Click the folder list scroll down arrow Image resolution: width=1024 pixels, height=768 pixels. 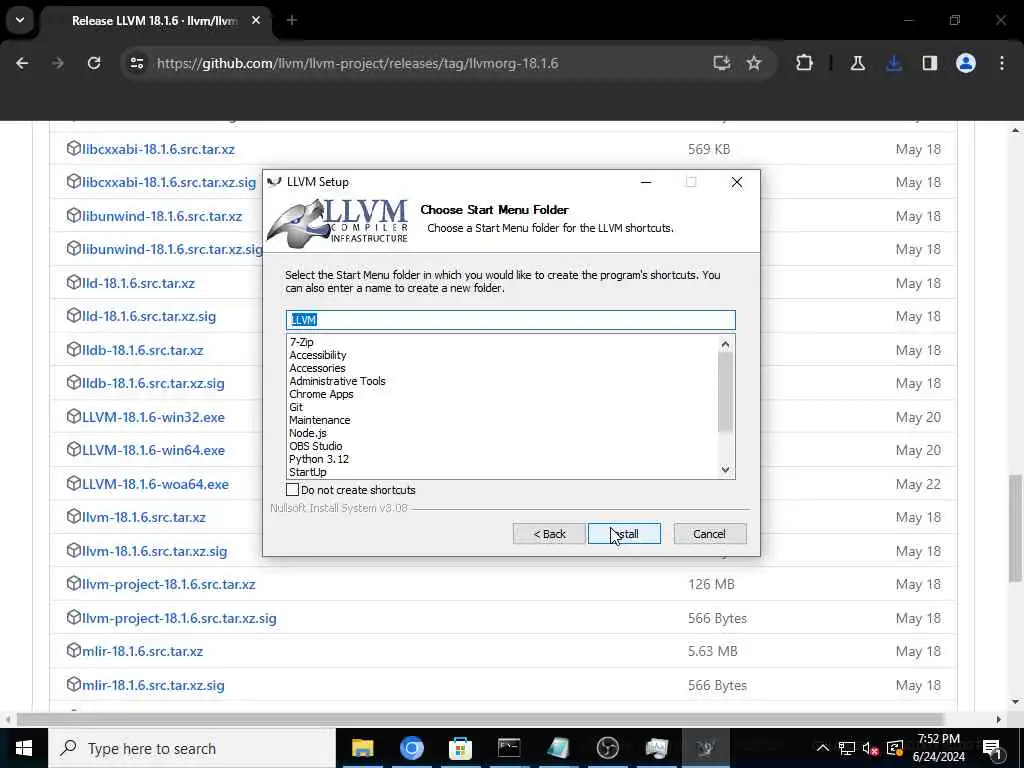(x=726, y=470)
